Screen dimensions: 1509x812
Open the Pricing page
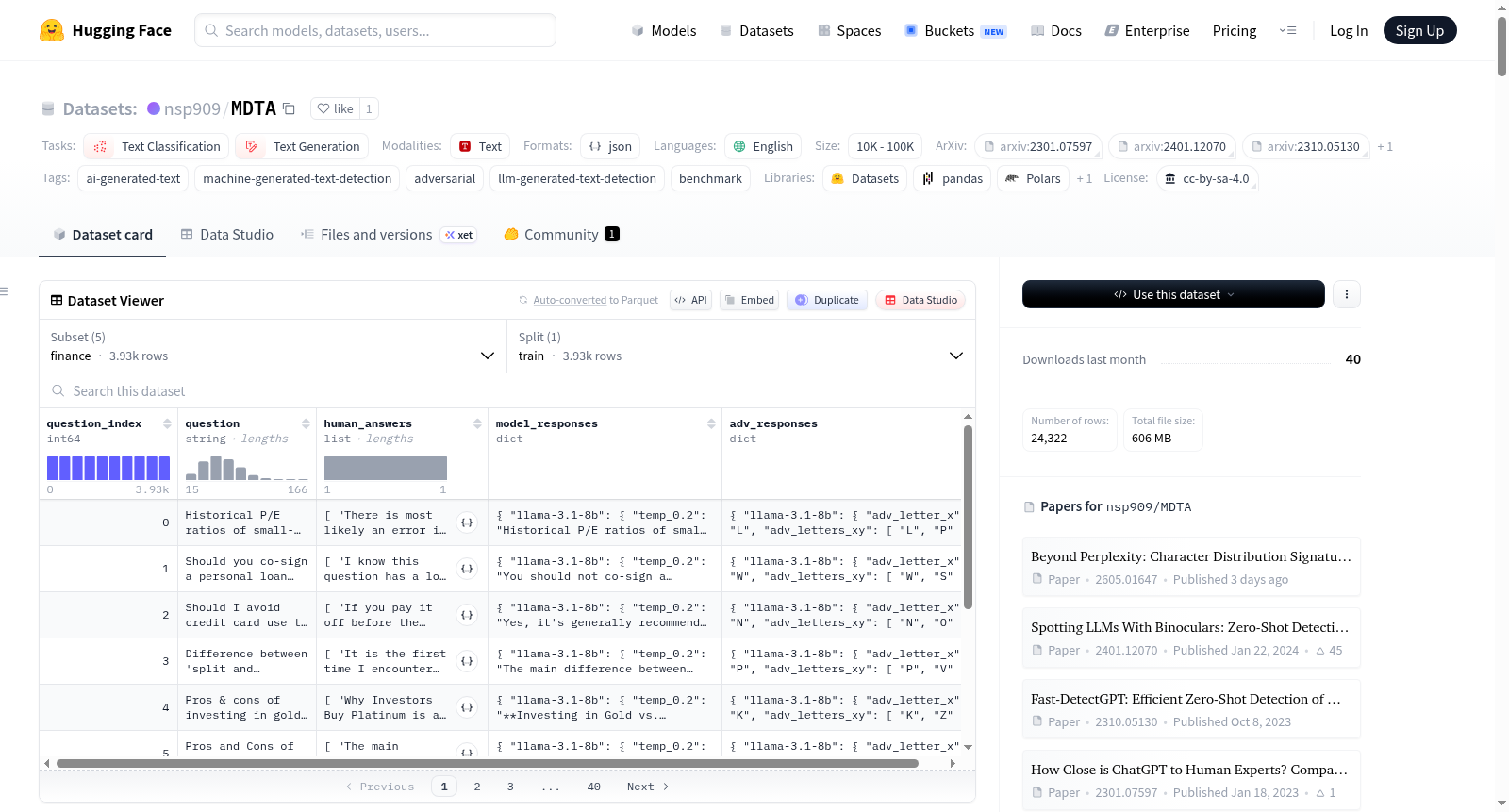coord(1235,31)
